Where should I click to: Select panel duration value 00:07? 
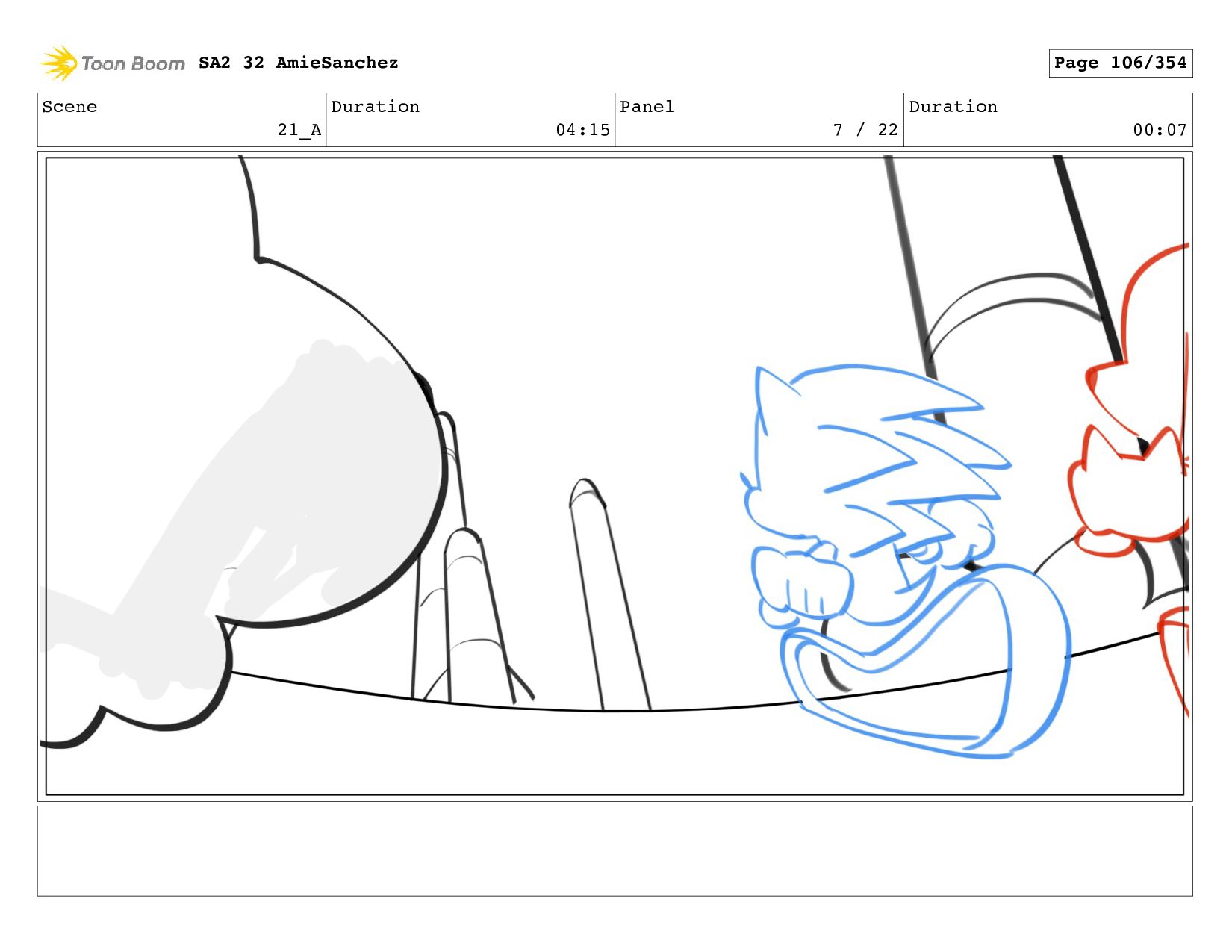pyautogui.click(x=1160, y=130)
